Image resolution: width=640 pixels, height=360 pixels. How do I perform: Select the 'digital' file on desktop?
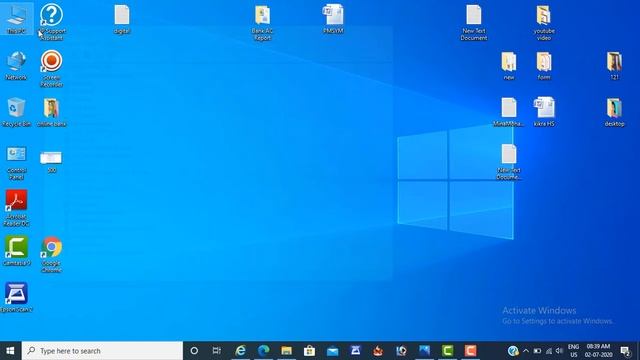pos(122,19)
